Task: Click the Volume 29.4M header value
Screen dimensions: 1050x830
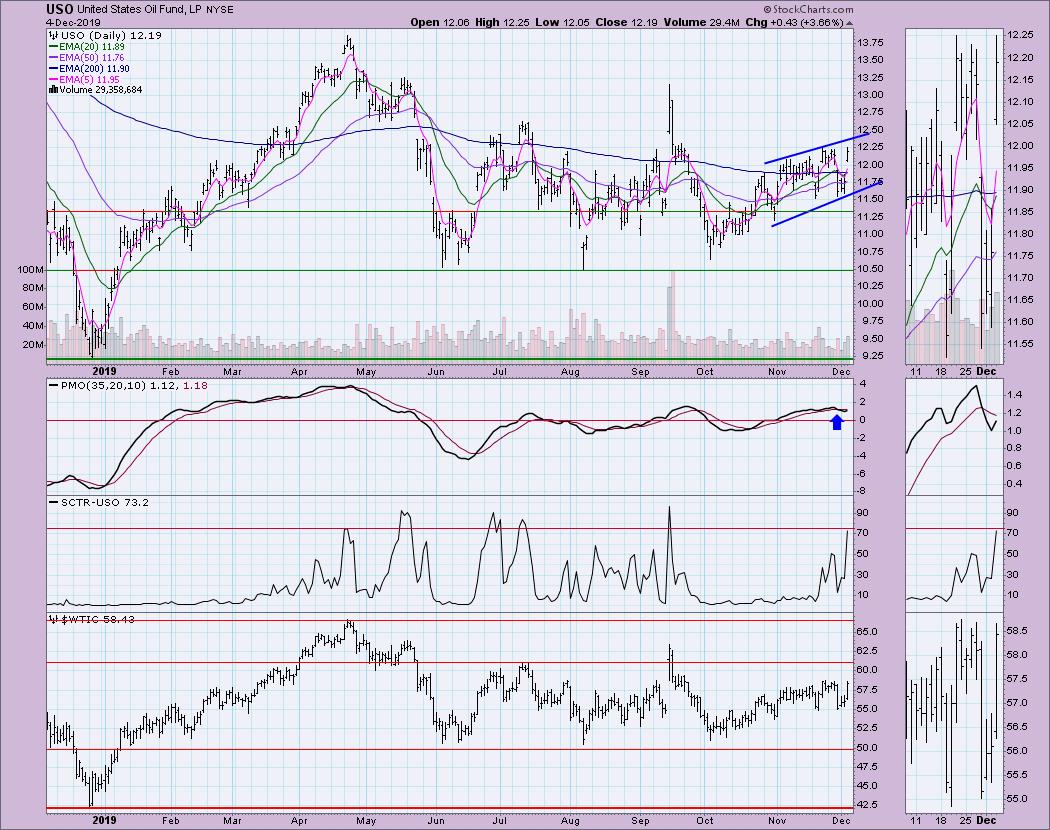Action: coord(701,22)
